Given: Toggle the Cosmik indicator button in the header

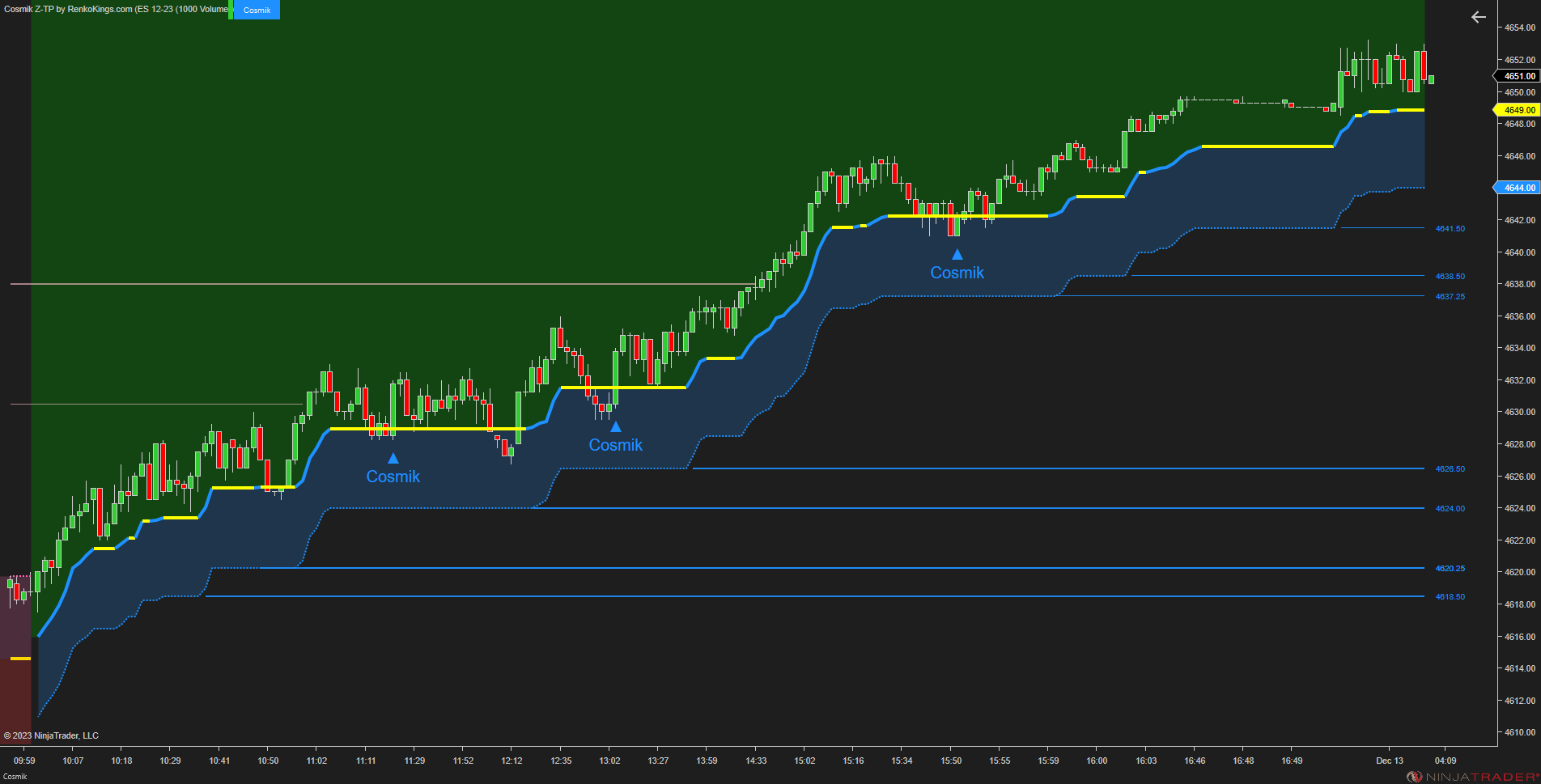Looking at the screenshot, I should (257, 10).
